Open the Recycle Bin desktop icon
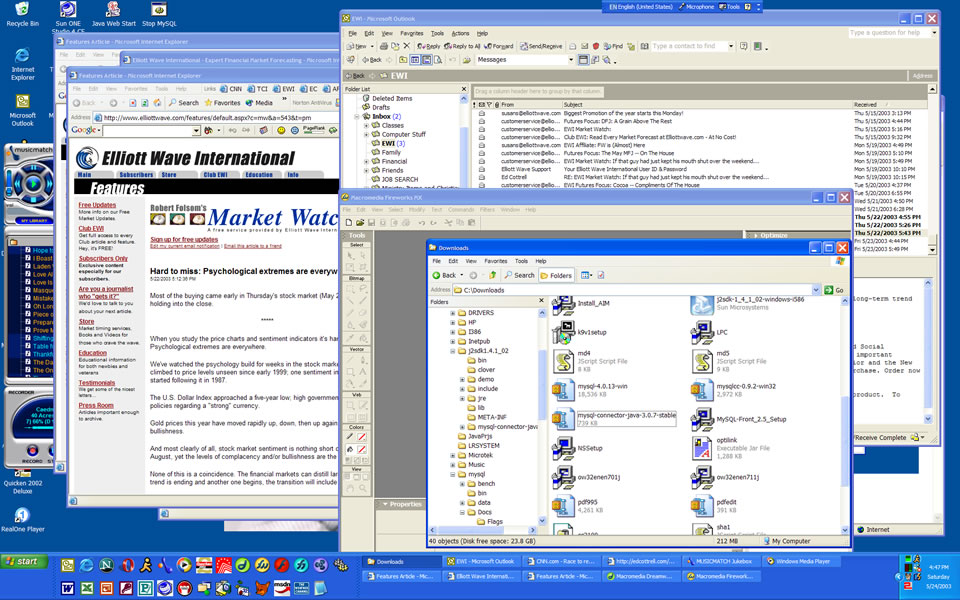This screenshot has width=960, height=600. [22, 15]
